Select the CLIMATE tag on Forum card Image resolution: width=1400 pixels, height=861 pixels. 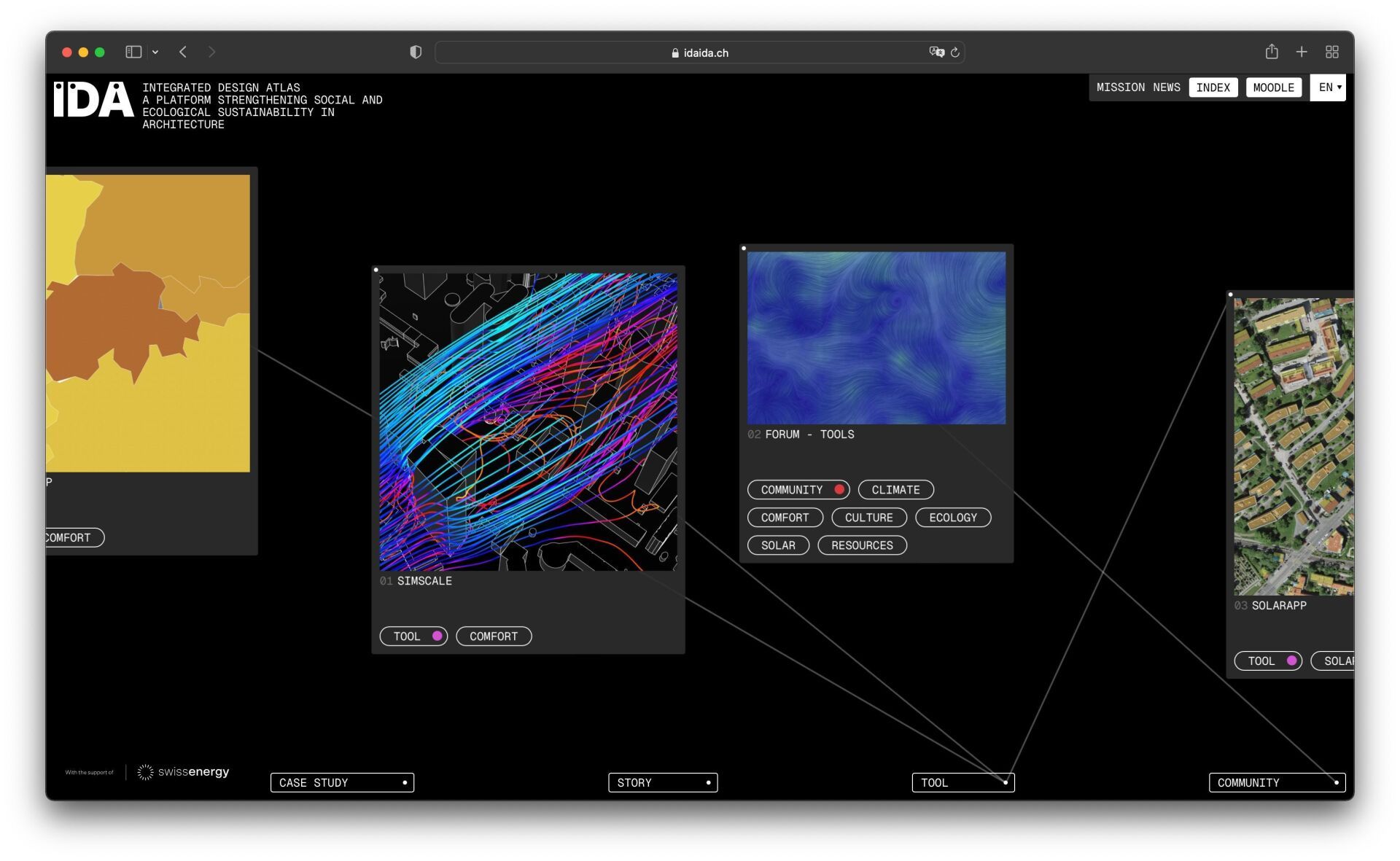895,490
